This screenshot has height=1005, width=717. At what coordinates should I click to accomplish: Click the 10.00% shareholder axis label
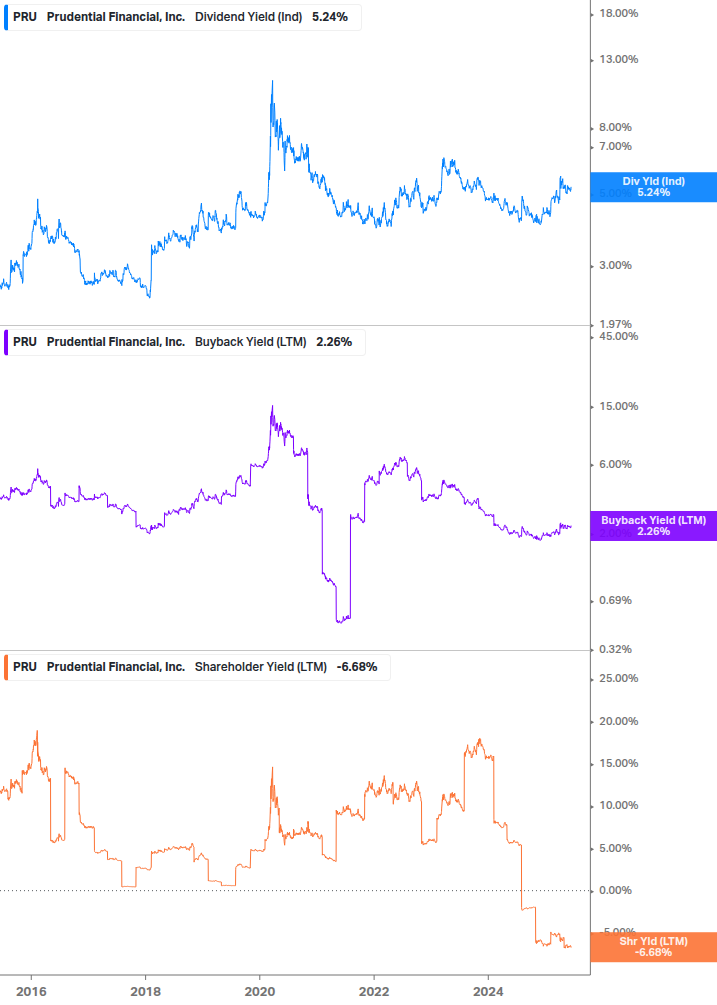click(x=618, y=806)
